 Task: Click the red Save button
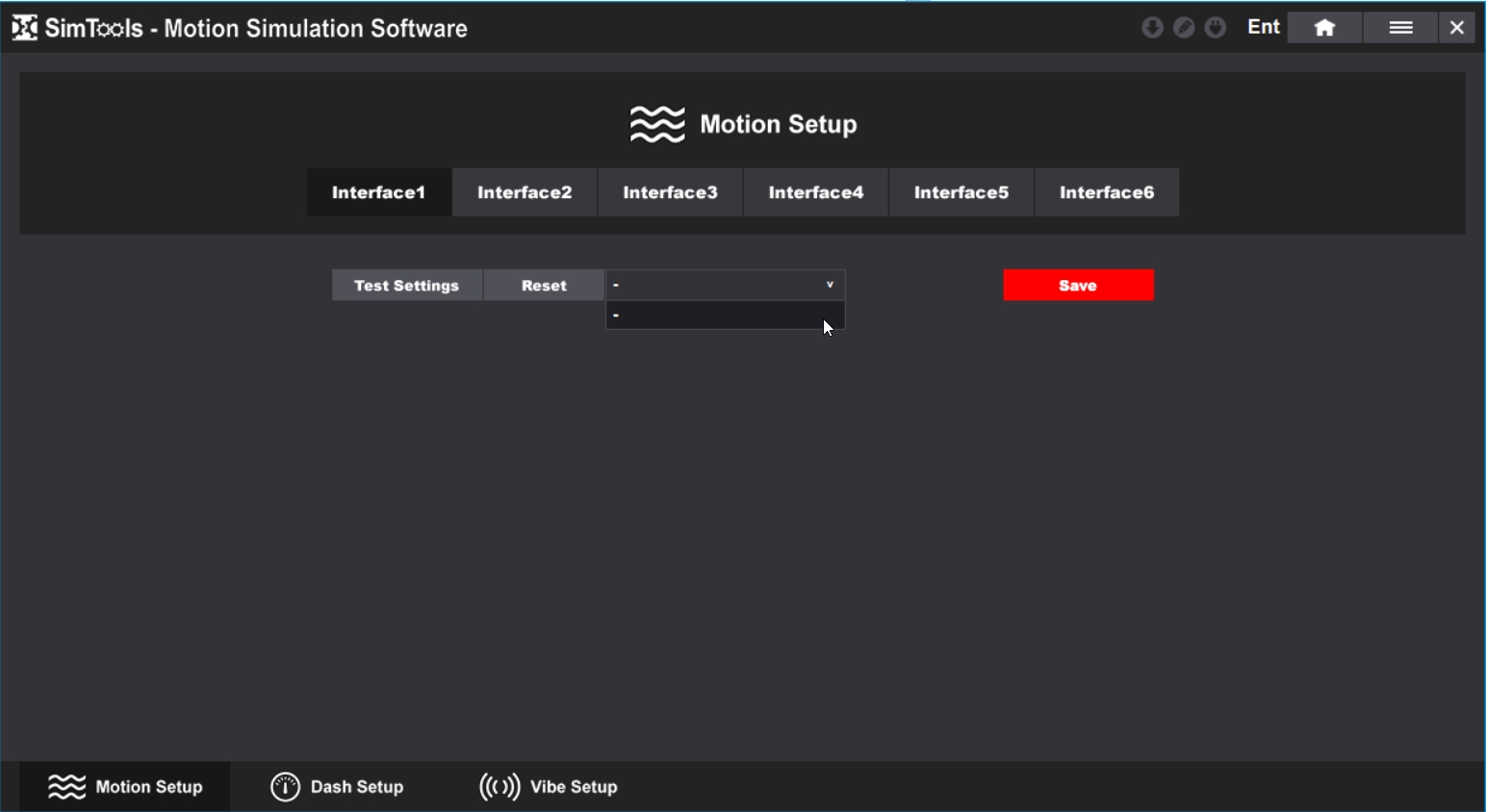coord(1078,286)
